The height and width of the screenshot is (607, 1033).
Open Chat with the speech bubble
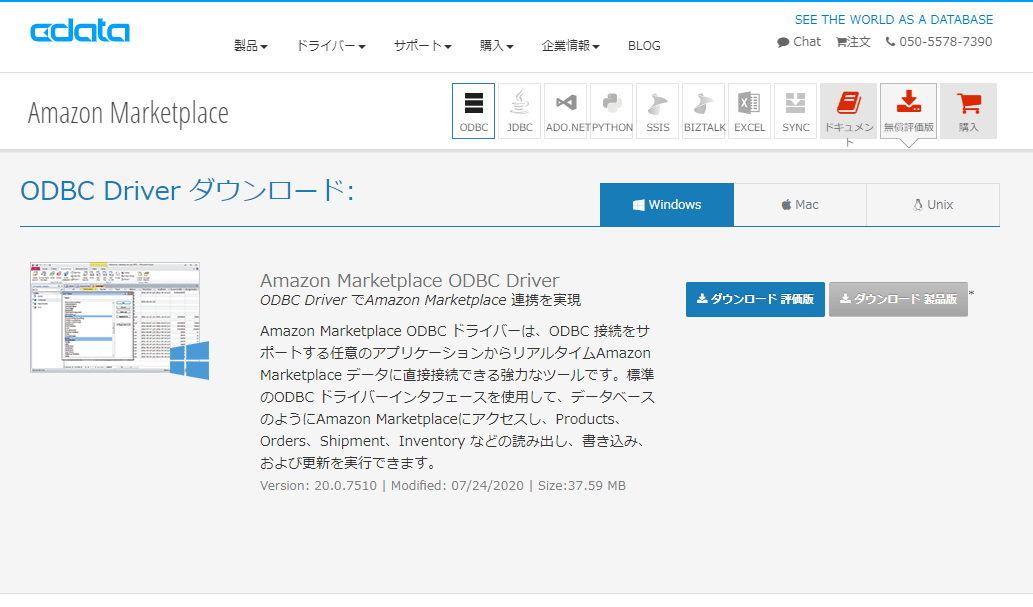[798, 42]
